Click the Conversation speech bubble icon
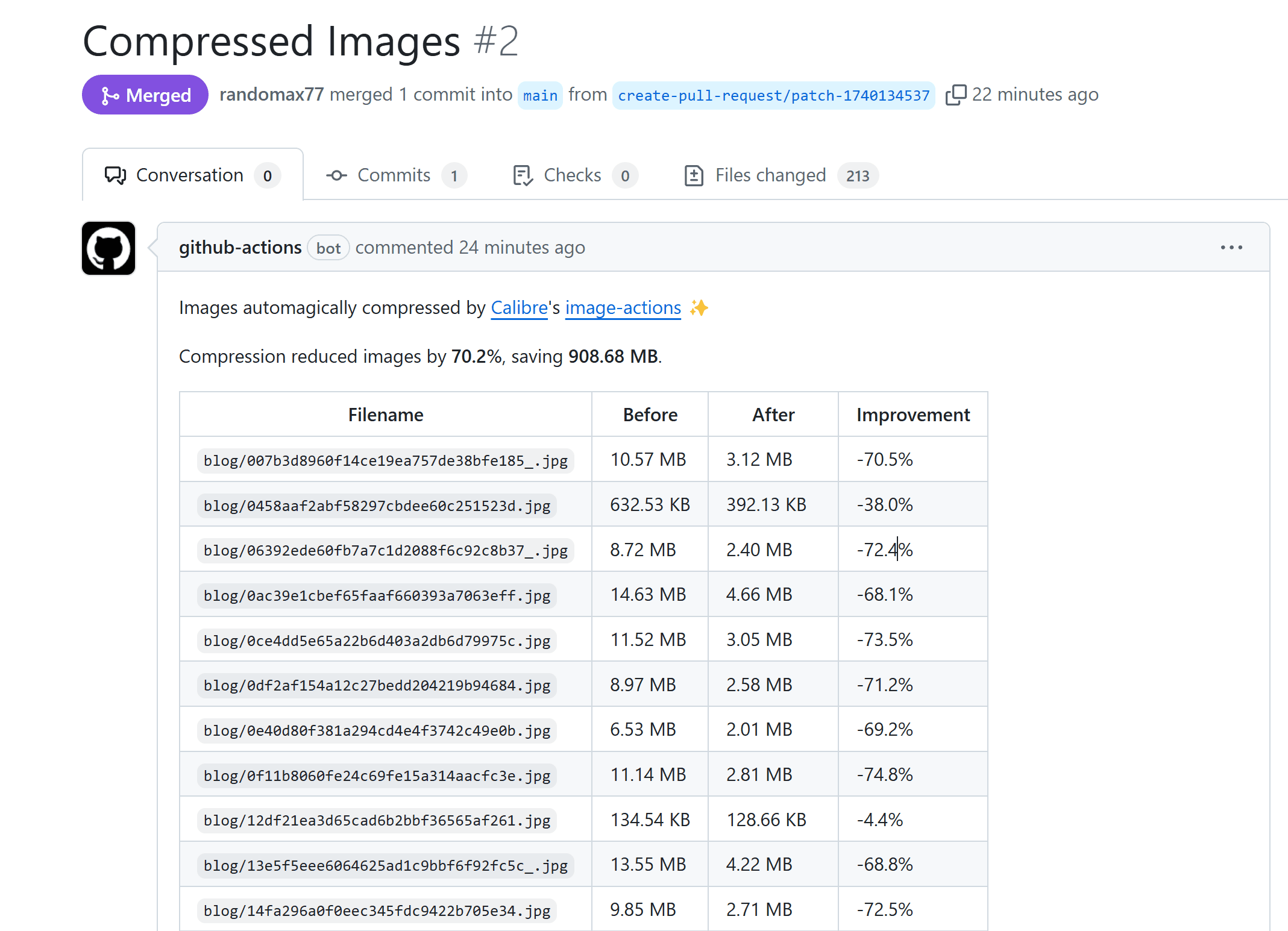Image resolution: width=1288 pixels, height=931 pixels. coord(115,175)
